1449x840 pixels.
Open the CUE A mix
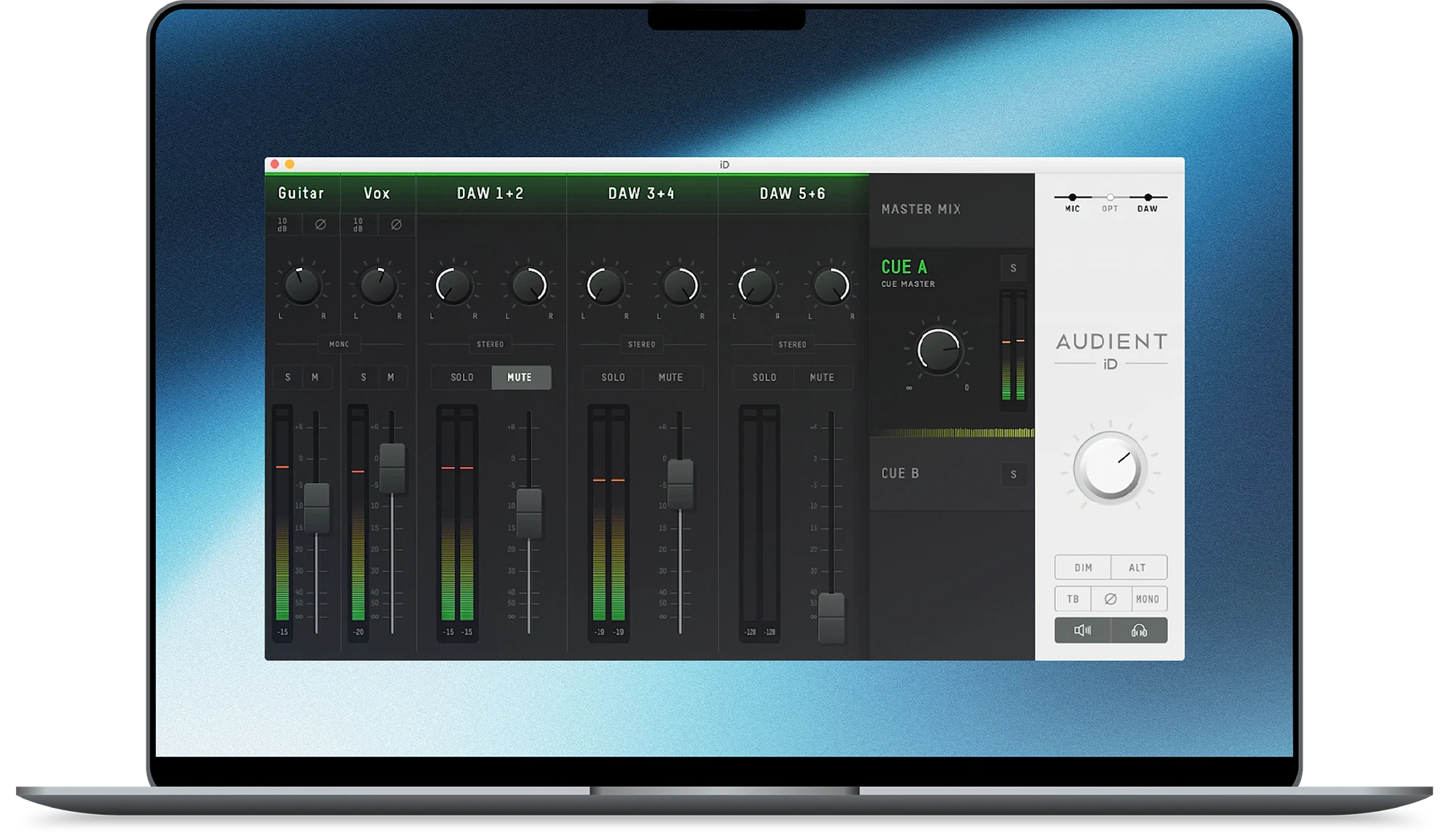[904, 267]
